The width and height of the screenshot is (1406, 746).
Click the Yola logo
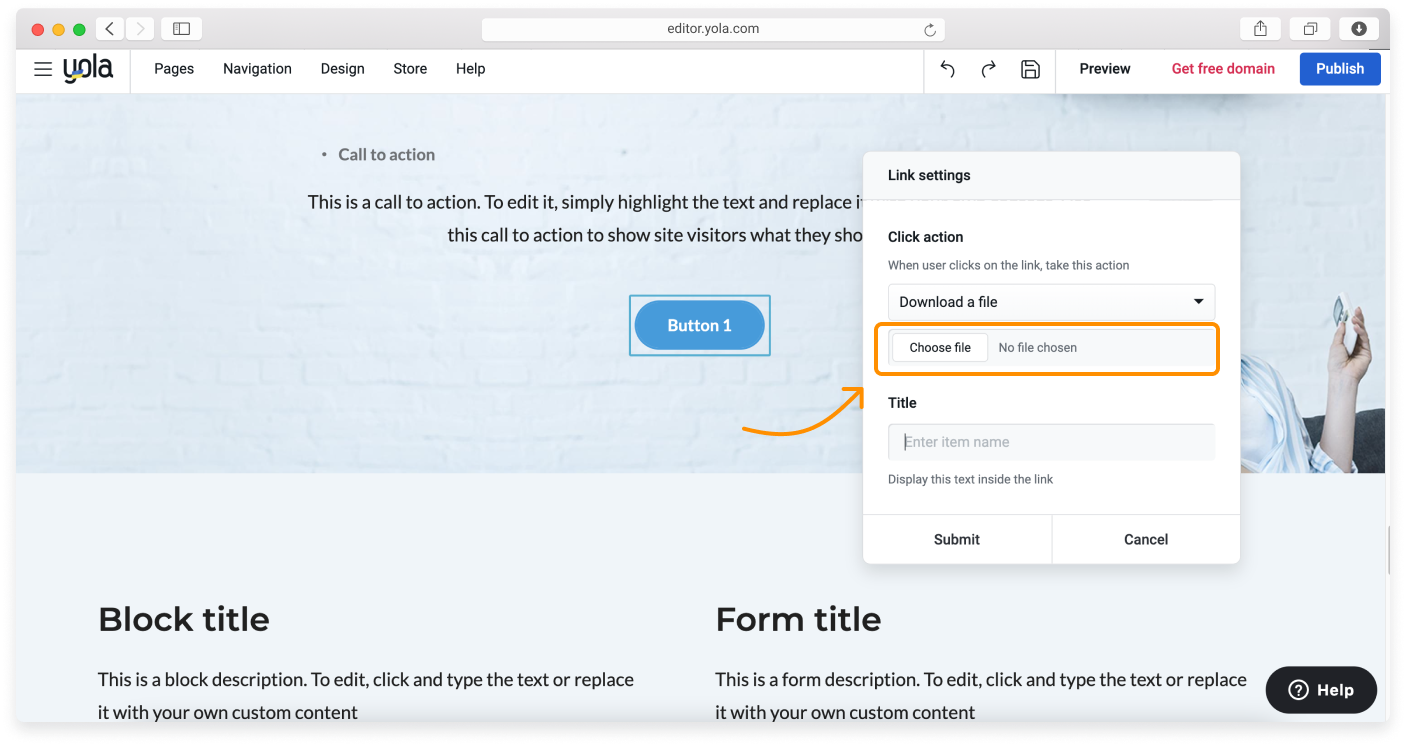[88, 69]
